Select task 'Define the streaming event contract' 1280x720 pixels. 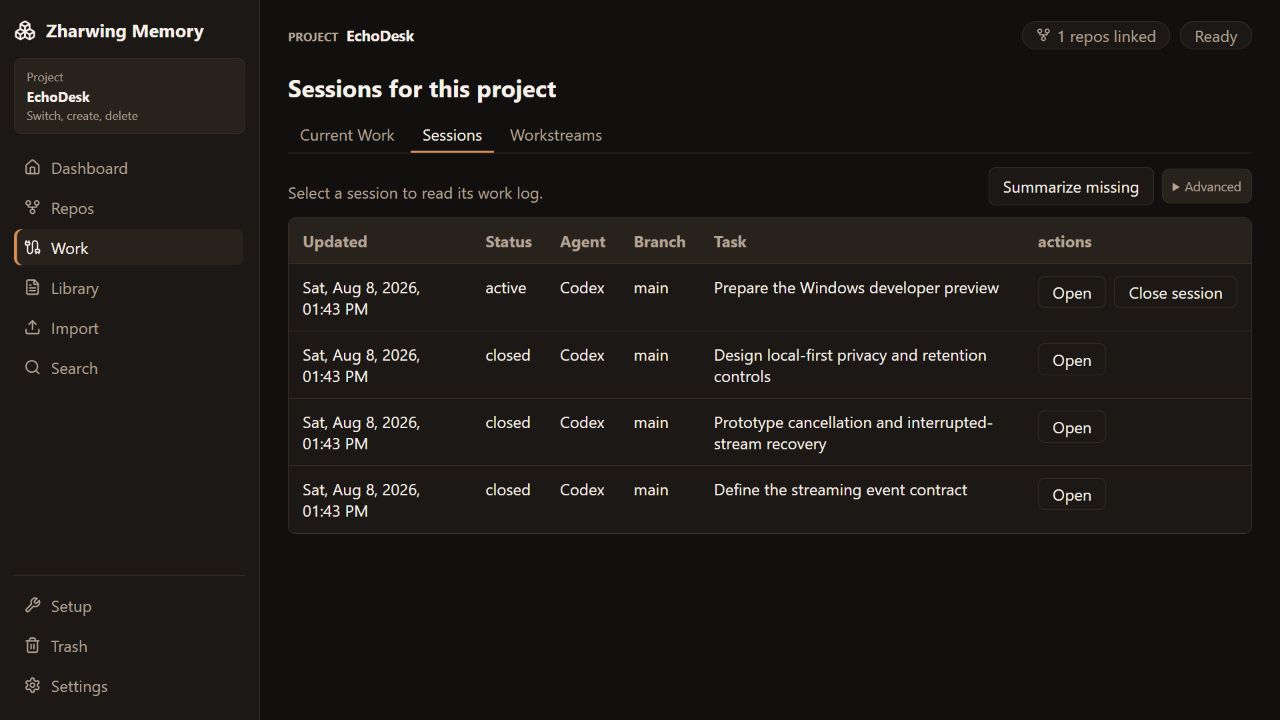click(840, 490)
